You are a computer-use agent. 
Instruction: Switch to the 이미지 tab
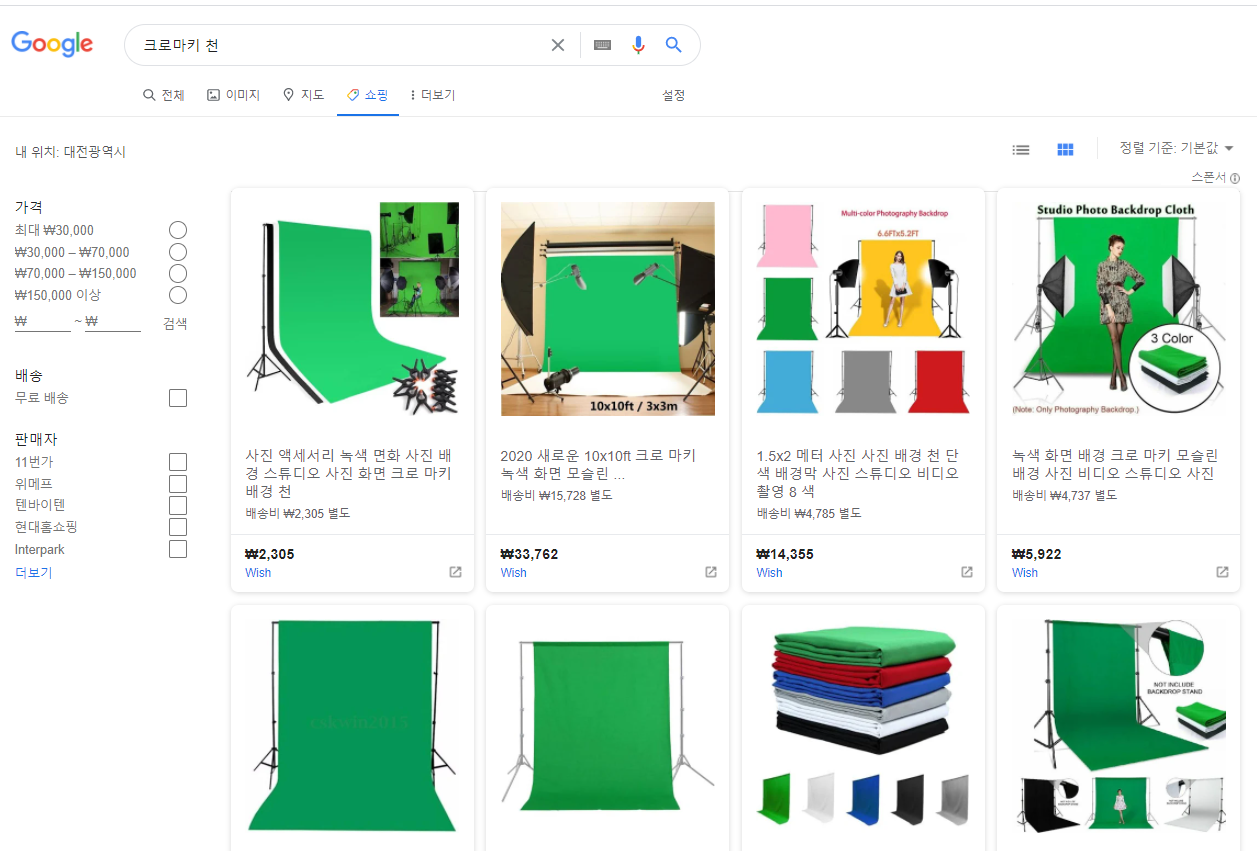click(x=233, y=95)
